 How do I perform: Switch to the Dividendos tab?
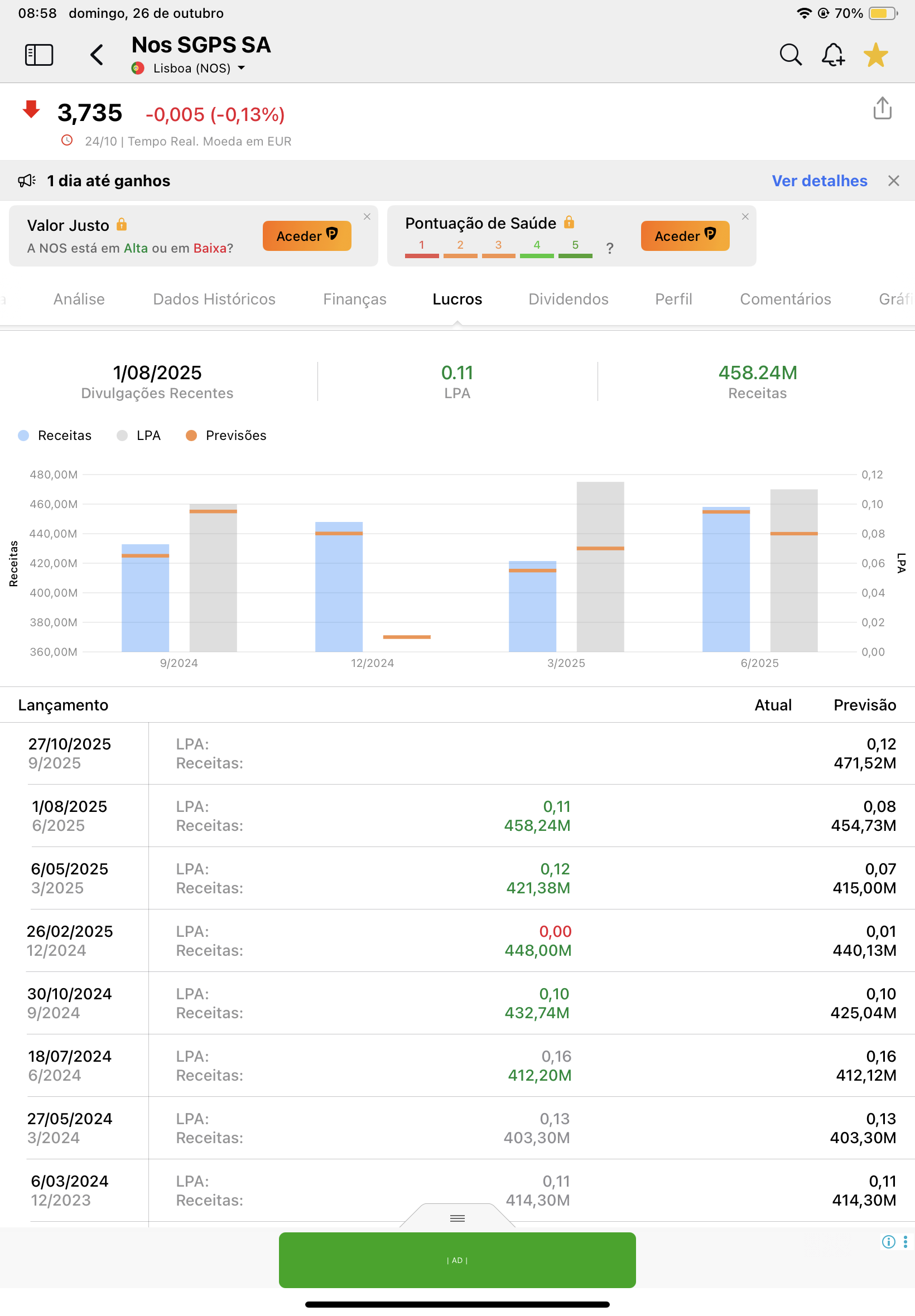pyautogui.click(x=568, y=299)
